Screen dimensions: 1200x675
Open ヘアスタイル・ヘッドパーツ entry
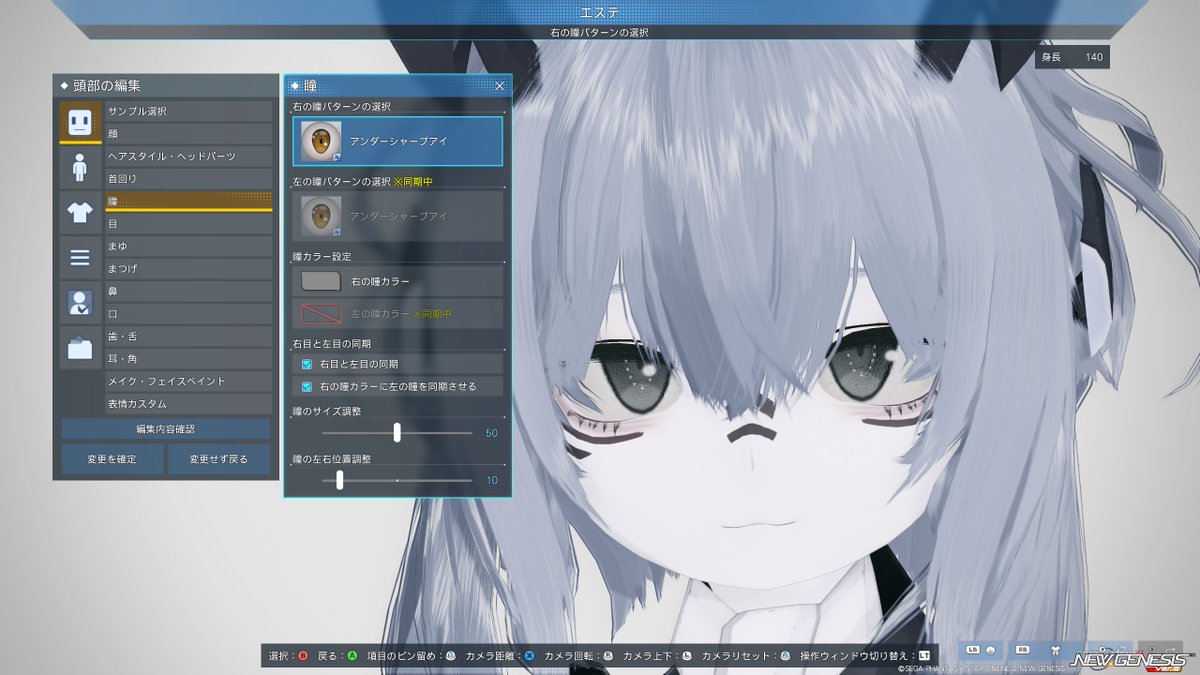tap(188, 156)
